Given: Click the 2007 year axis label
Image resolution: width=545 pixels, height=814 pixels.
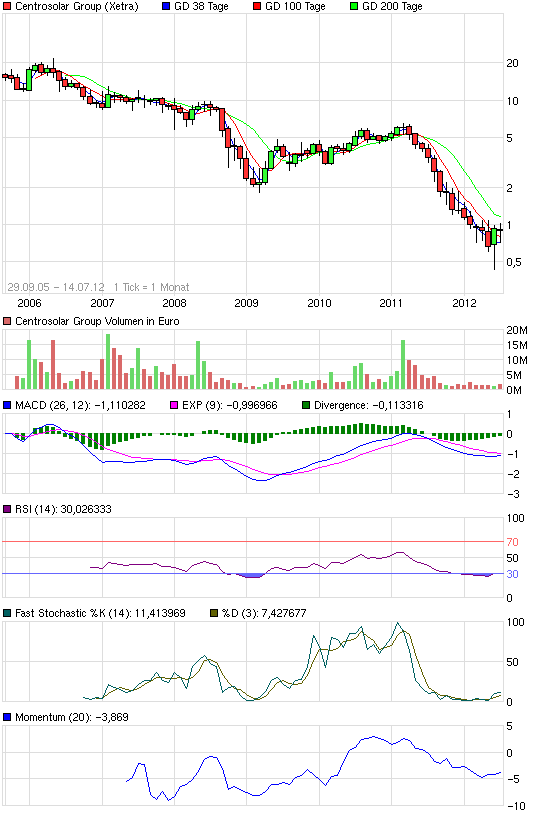Looking at the screenshot, I should click(x=102, y=303).
